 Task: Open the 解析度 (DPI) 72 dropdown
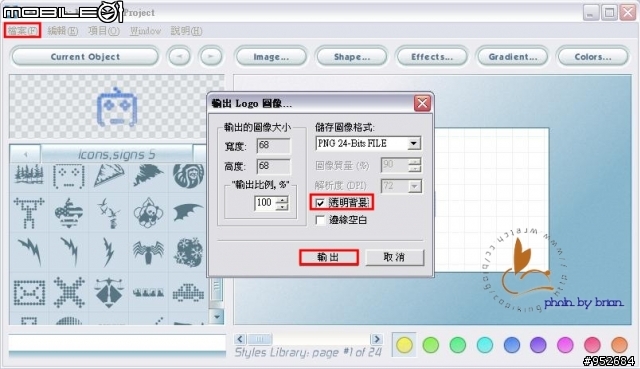pyautogui.click(x=414, y=187)
